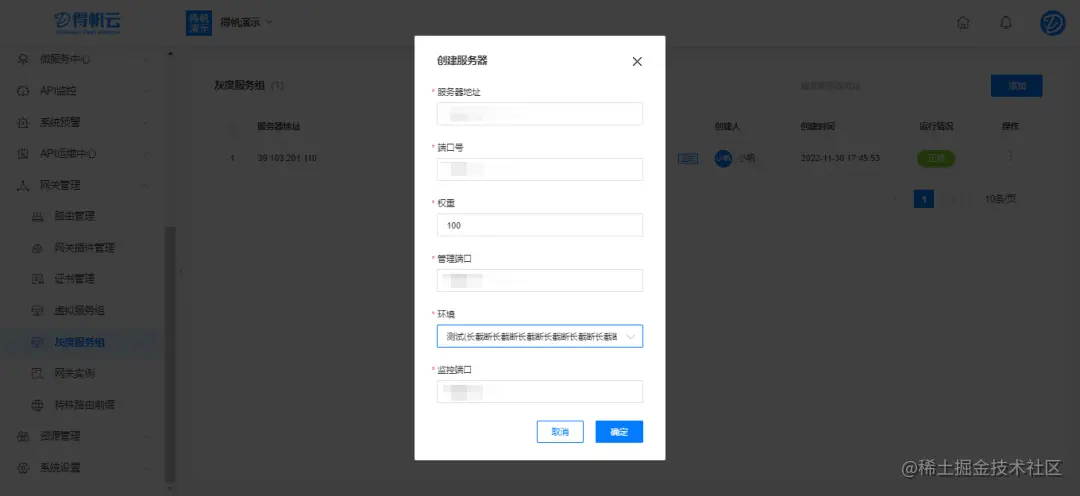Expand the 微服务中心 chevron
The image size is (1080, 496).
pos(145,59)
